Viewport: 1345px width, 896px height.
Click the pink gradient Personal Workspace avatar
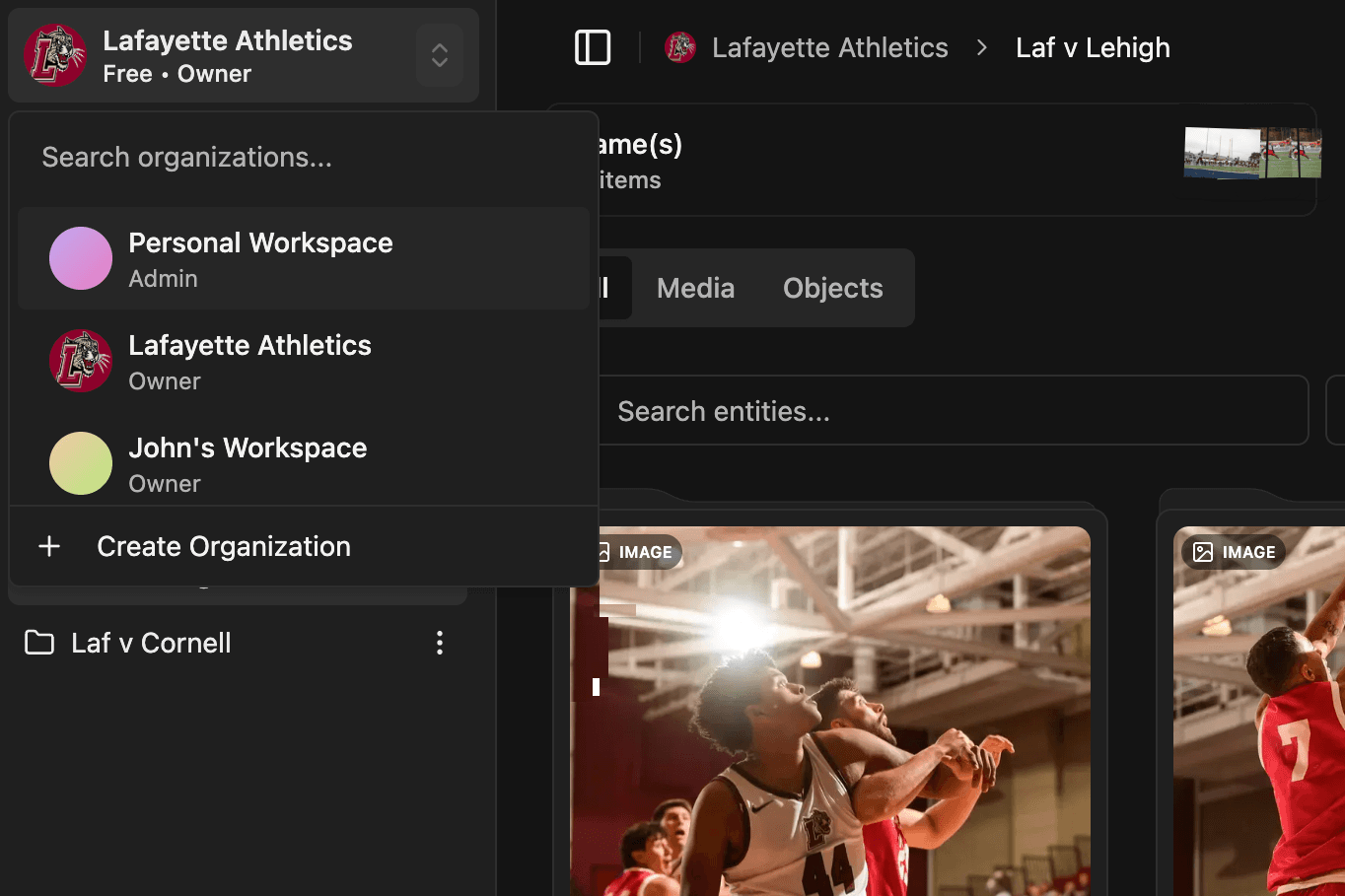(x=81, y=258)
